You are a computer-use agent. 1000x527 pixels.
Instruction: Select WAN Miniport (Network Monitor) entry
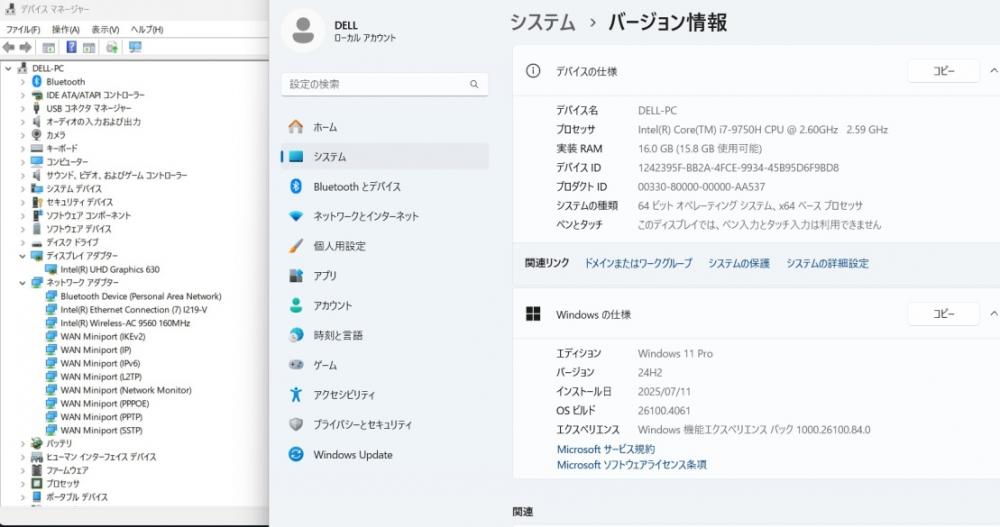[126, 390]
